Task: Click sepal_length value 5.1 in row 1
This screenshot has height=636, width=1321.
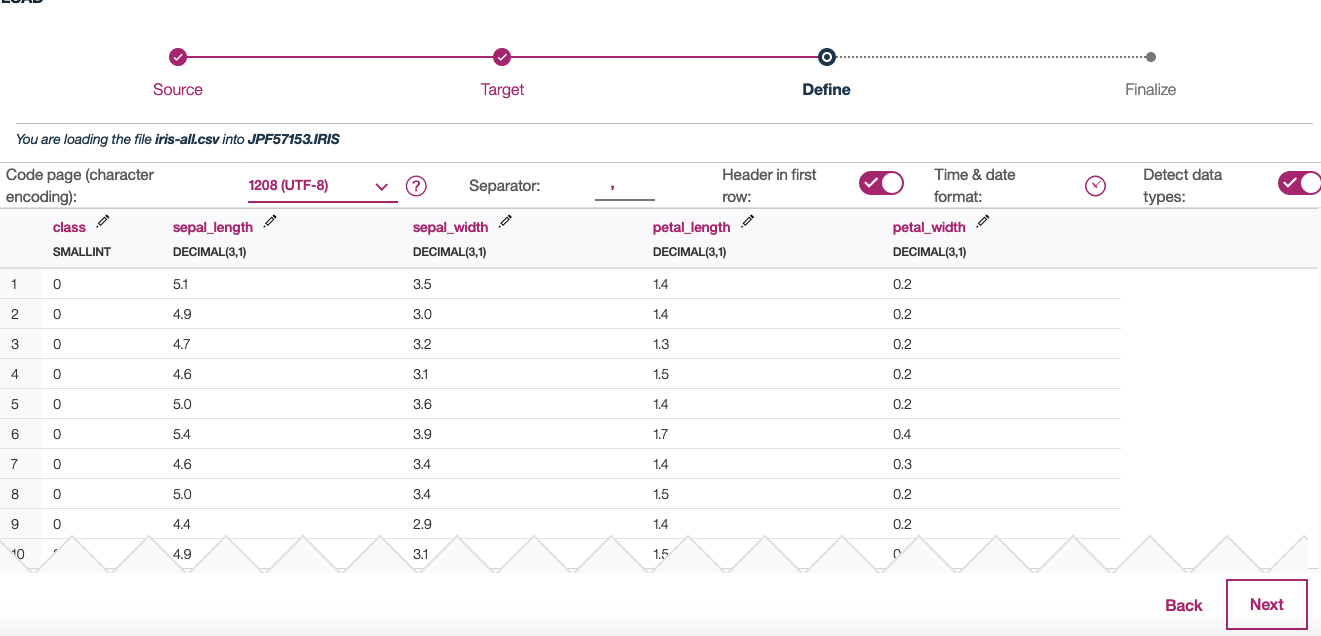Action: [x=182, y=284]
